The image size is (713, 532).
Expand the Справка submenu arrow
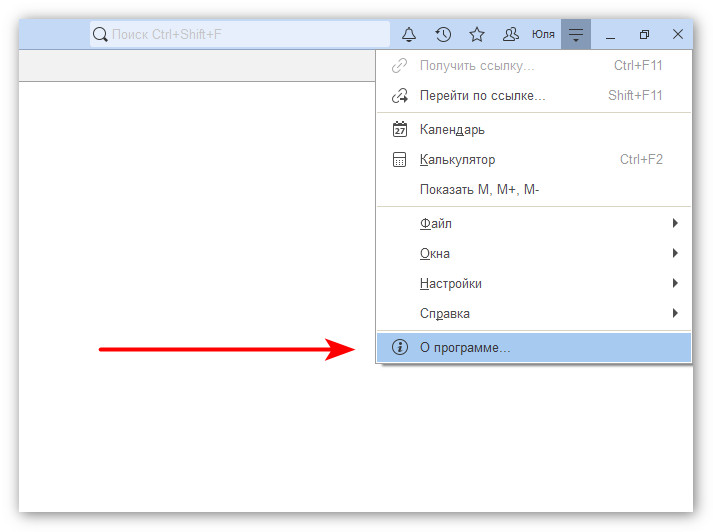pos(676,314)
